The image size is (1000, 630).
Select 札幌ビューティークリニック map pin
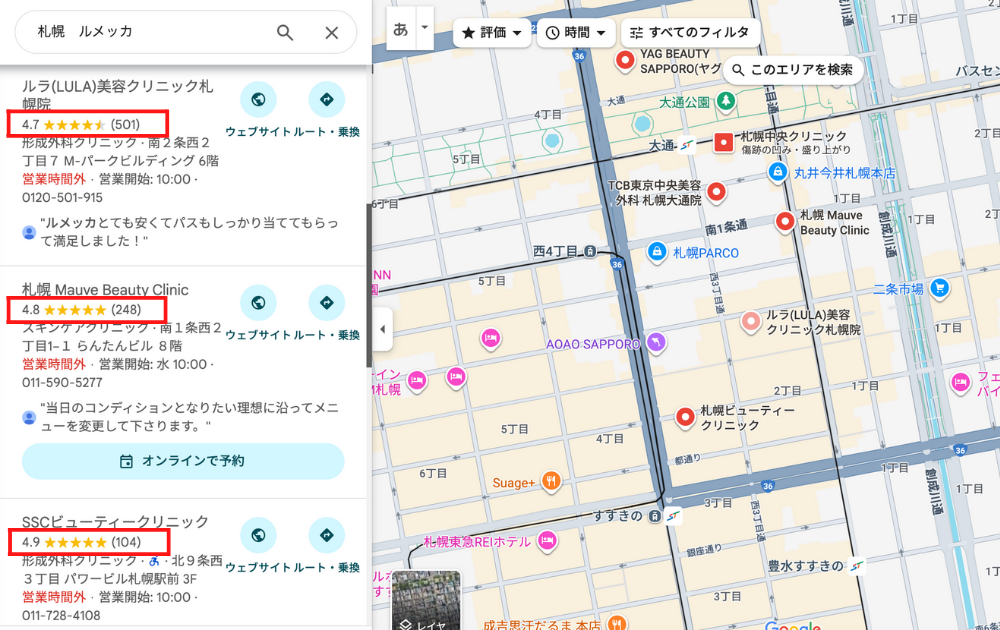(x=685, y=417)
